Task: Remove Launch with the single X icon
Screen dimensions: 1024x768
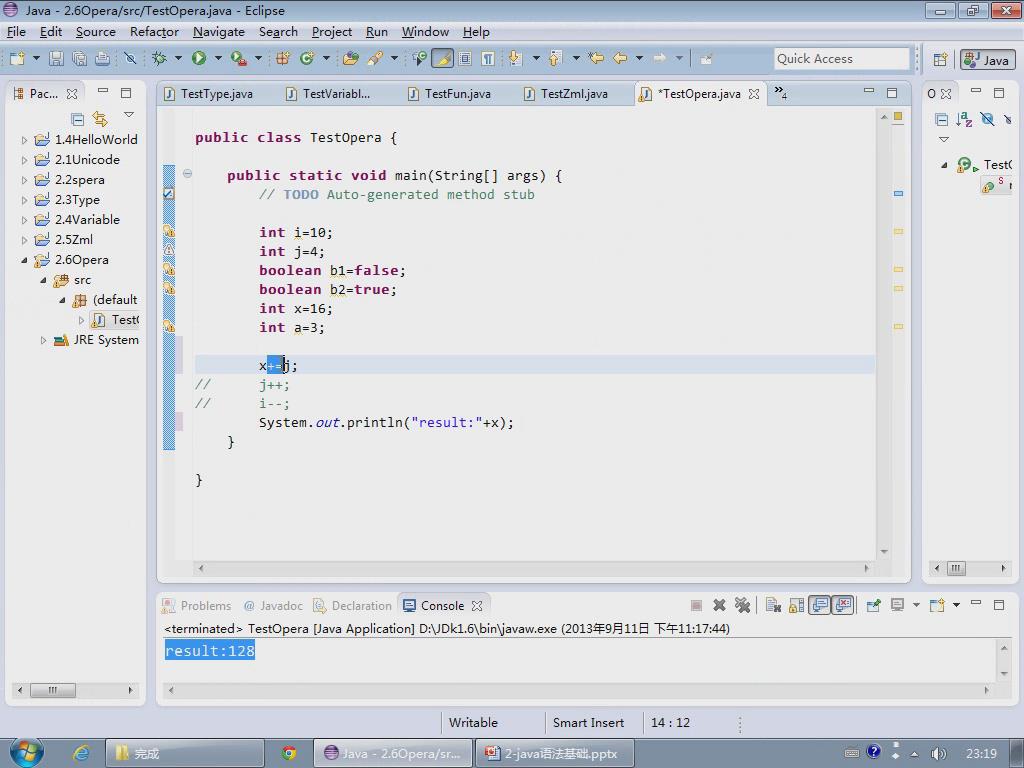Action: click(x=719, y=605)
